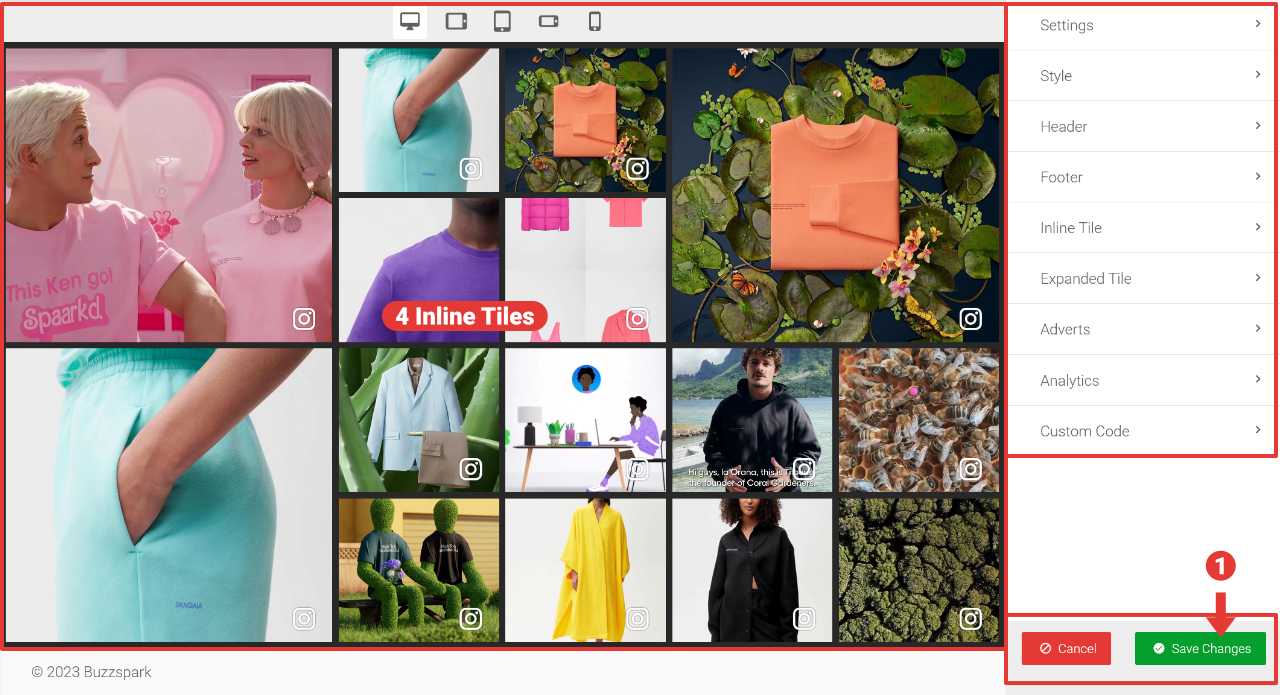This screenshot has height=695, width=1280.
Task: Click the Instagram icon on the bees tile
Action: click(x=970, y=468)
